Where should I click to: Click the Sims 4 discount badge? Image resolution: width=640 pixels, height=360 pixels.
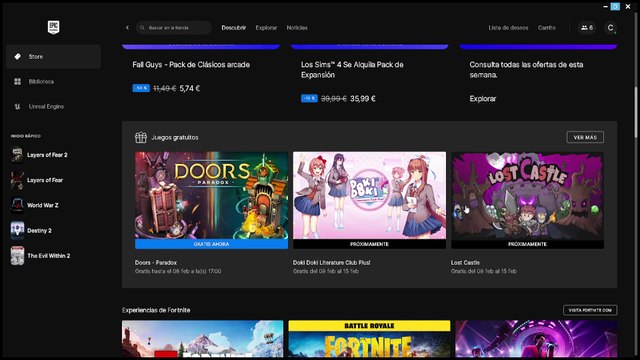point(309,98)
